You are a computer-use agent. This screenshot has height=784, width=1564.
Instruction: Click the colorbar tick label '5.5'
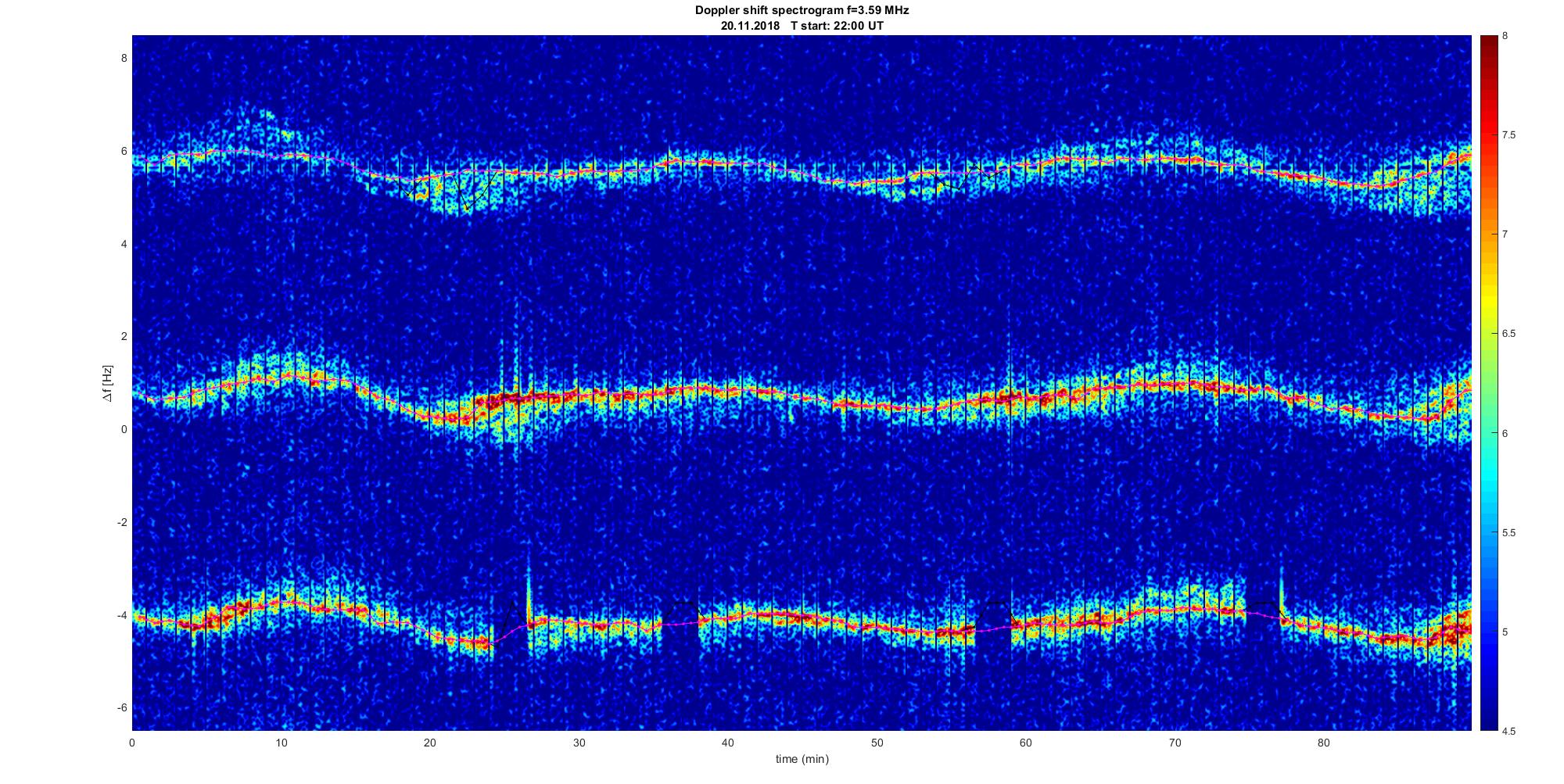tap(1509, 533)
